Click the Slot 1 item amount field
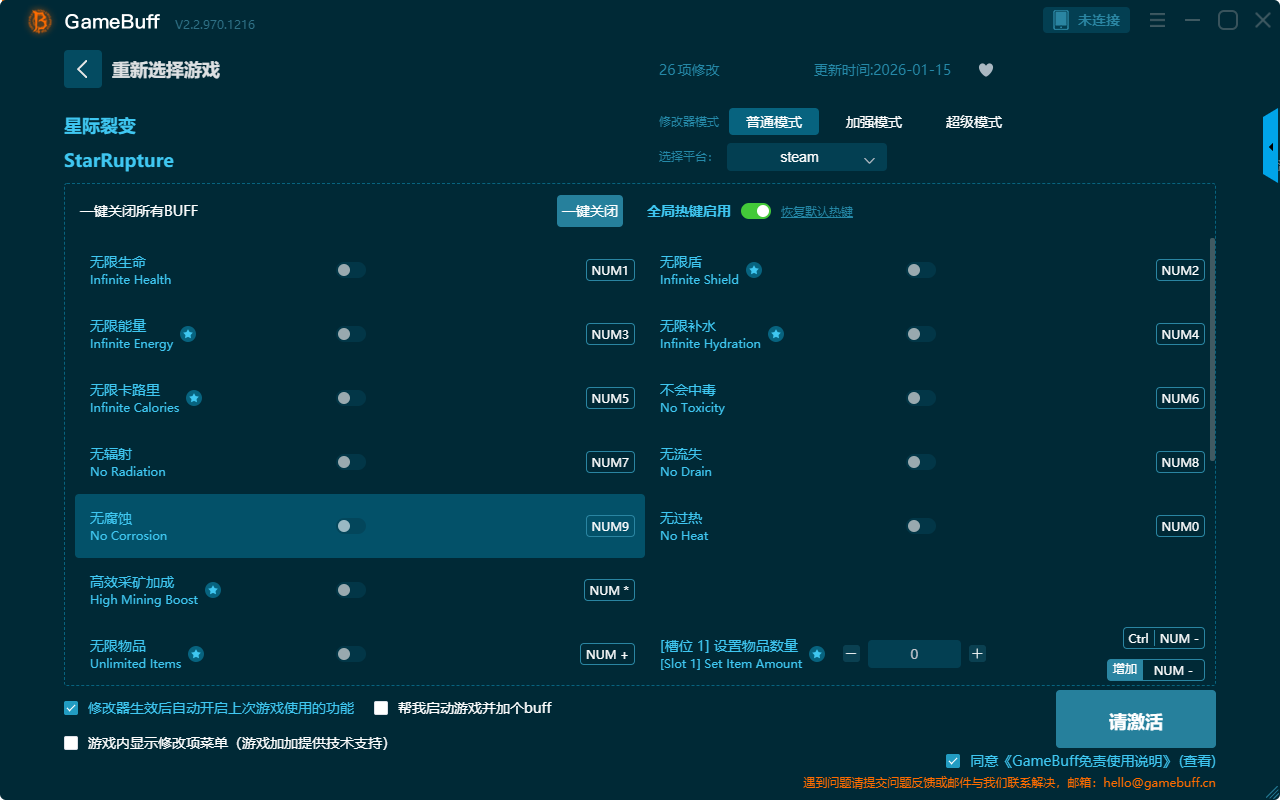Image resolution: width=1280 pixels, height=800 pixels. (914, 654)
